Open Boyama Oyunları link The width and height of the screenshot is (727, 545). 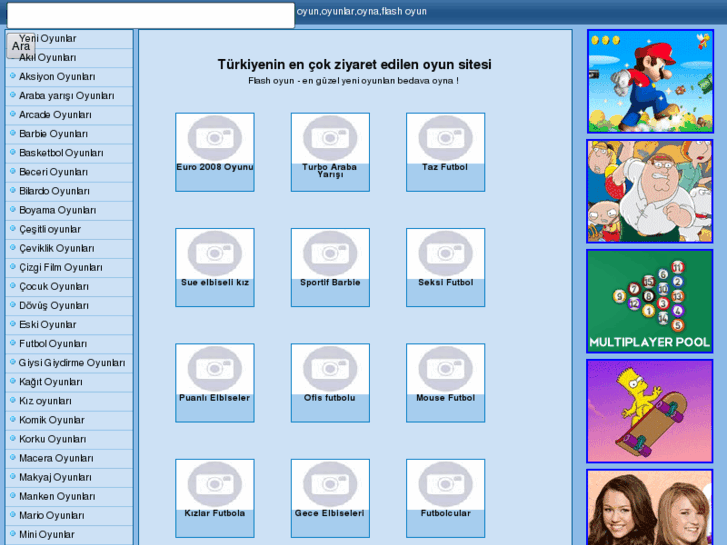tap(57, 210)
